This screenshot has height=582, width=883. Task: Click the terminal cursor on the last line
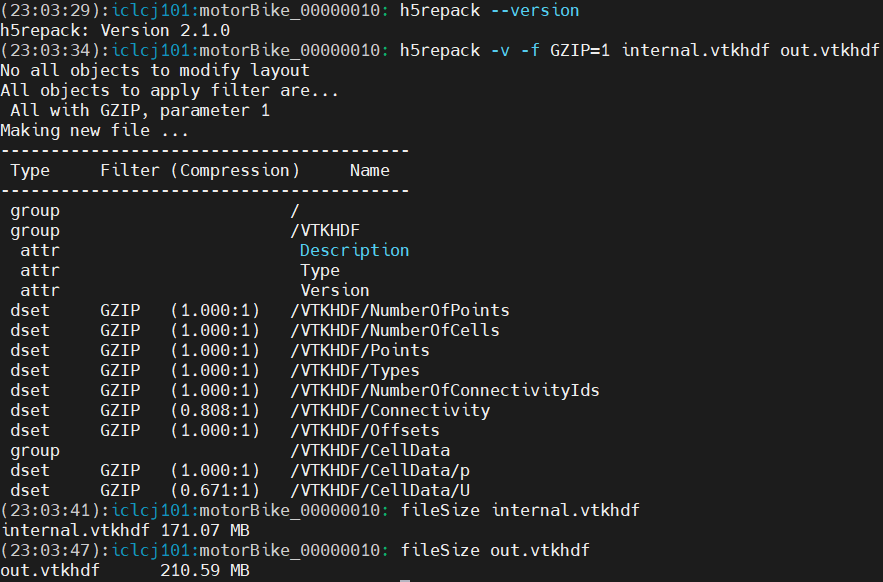click(405, 578)
